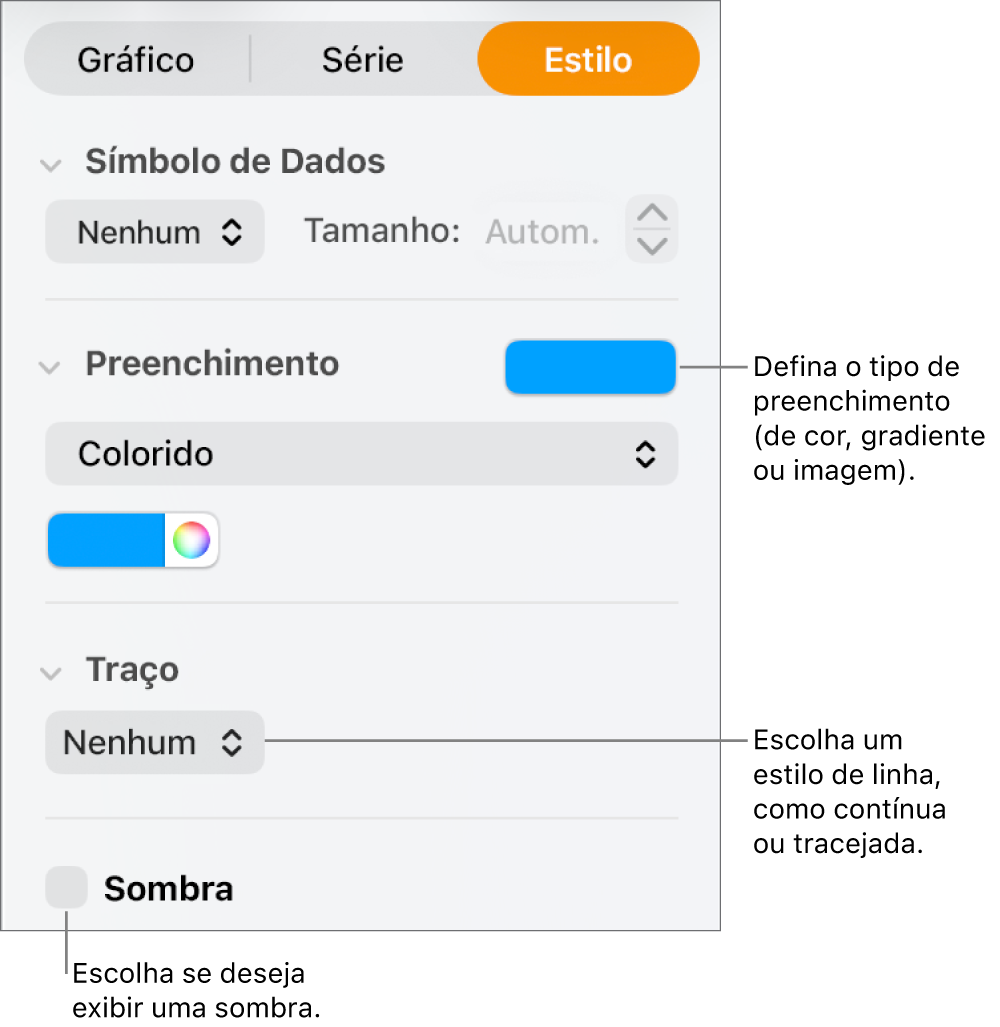This screenshot has width=1000, height=1027.
Task: Open the data symbol Nenhum pop-up menu
Action: (154, 231)
